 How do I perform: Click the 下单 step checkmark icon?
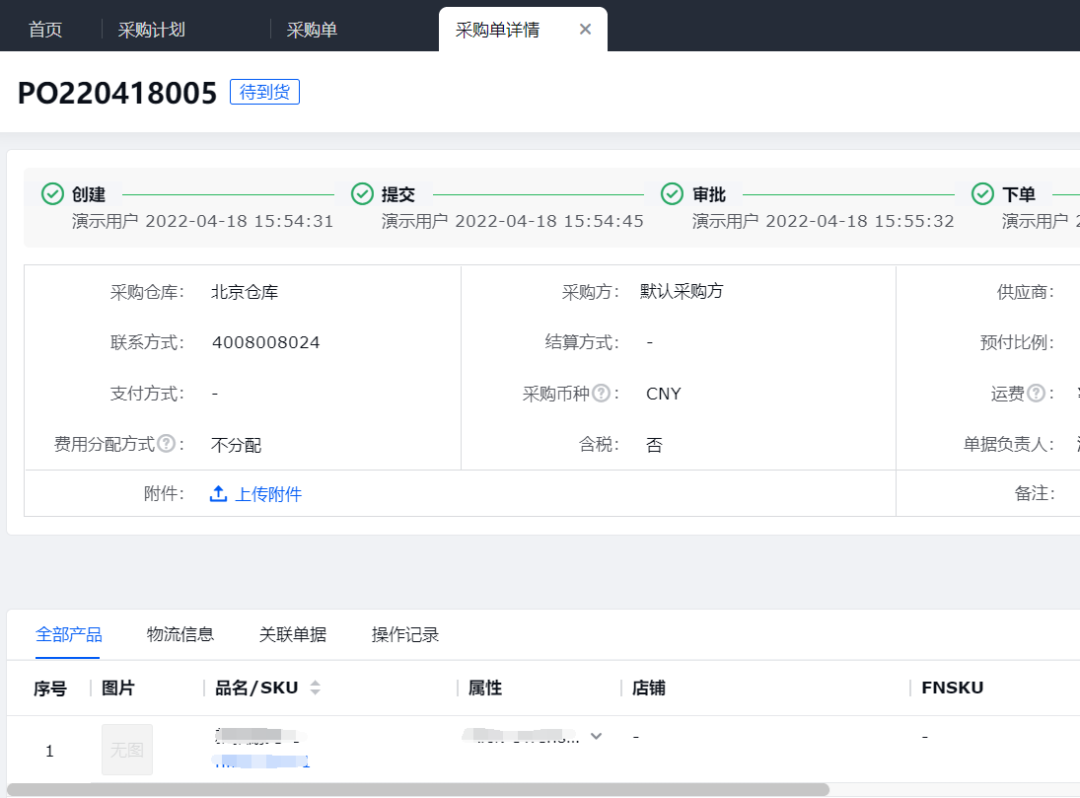(x=983, y=194)
